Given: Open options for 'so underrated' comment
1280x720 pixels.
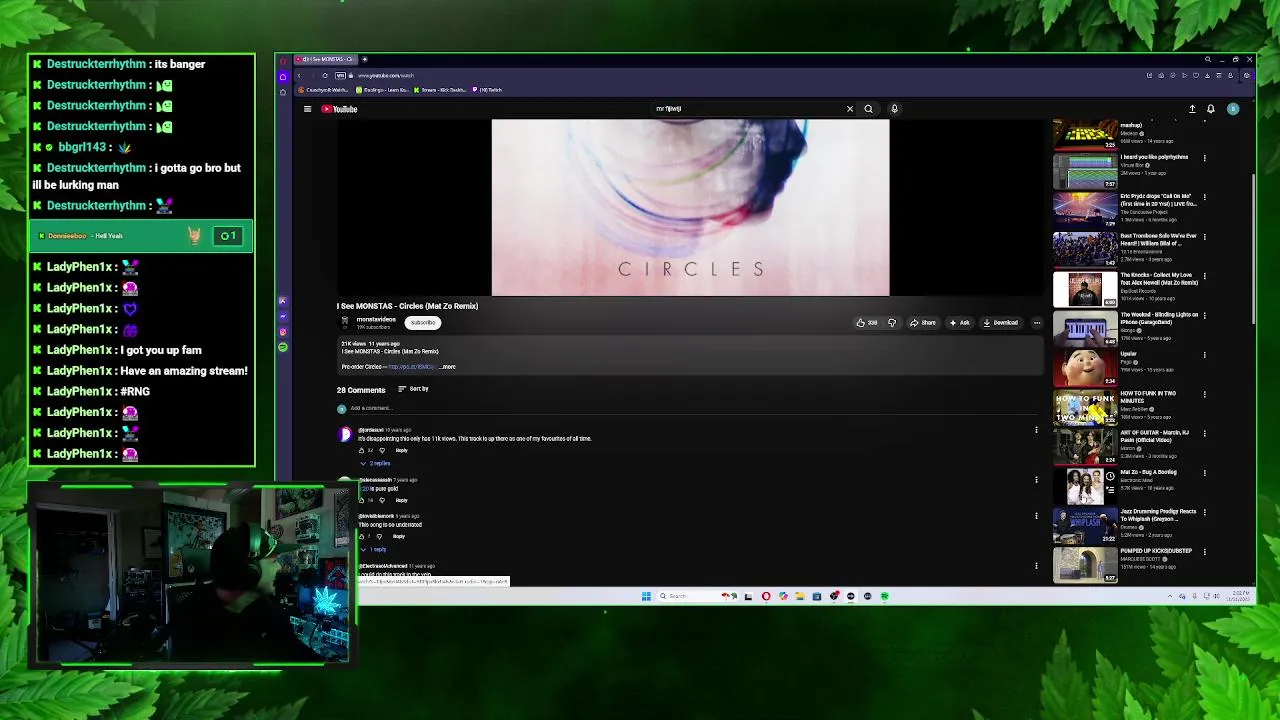Looking at the screenshot, I should (1036, 516).
